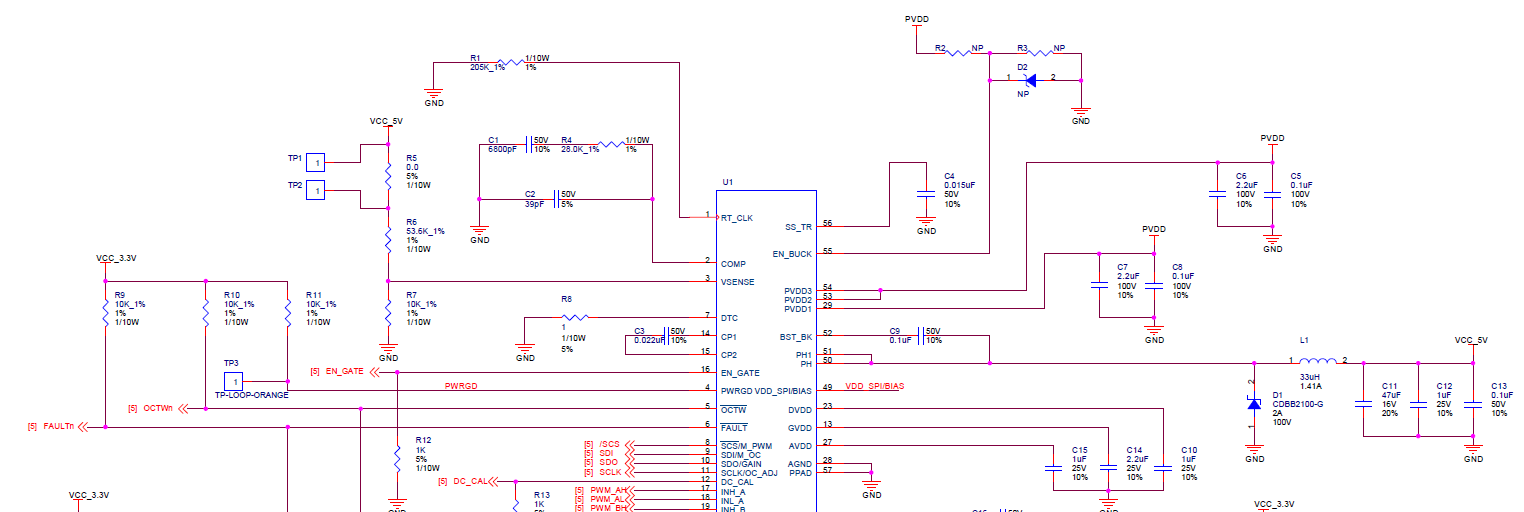Click the PVDD label above R2
Viewport: 1524px width, 512px height.
coord(916,19)
